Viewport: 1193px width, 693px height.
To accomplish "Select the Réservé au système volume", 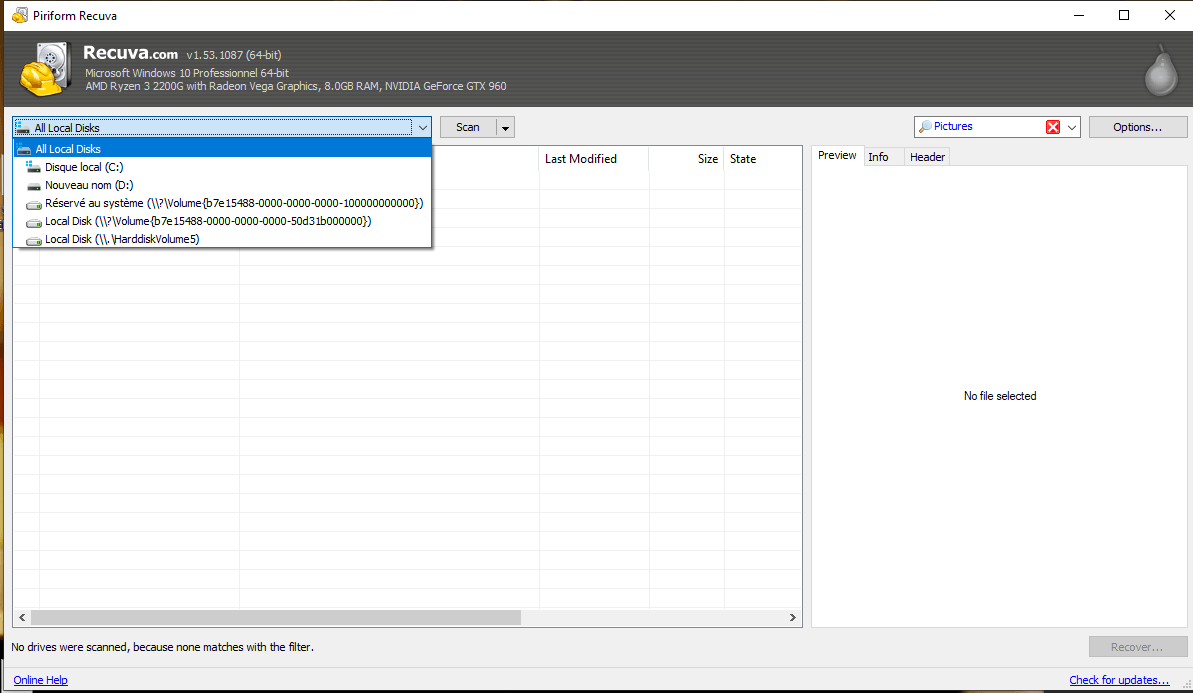I will click(x=222, y=203).
